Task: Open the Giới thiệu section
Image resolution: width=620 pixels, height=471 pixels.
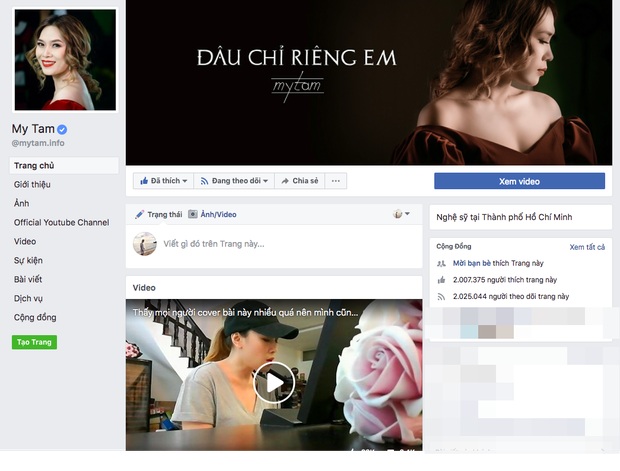Action: coord(32,185)
